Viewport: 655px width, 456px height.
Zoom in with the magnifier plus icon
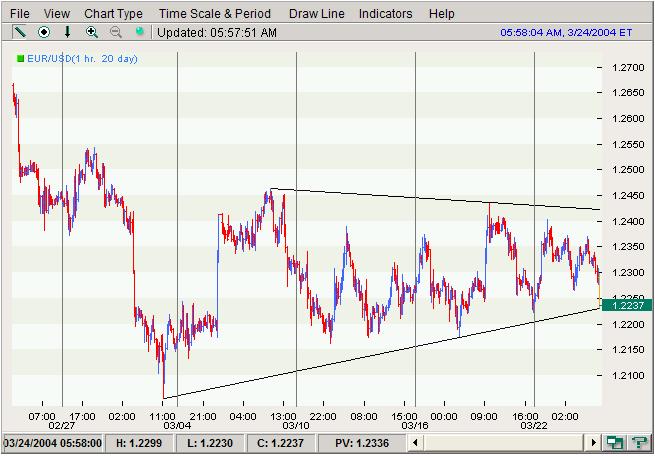[x=91, y=32]
